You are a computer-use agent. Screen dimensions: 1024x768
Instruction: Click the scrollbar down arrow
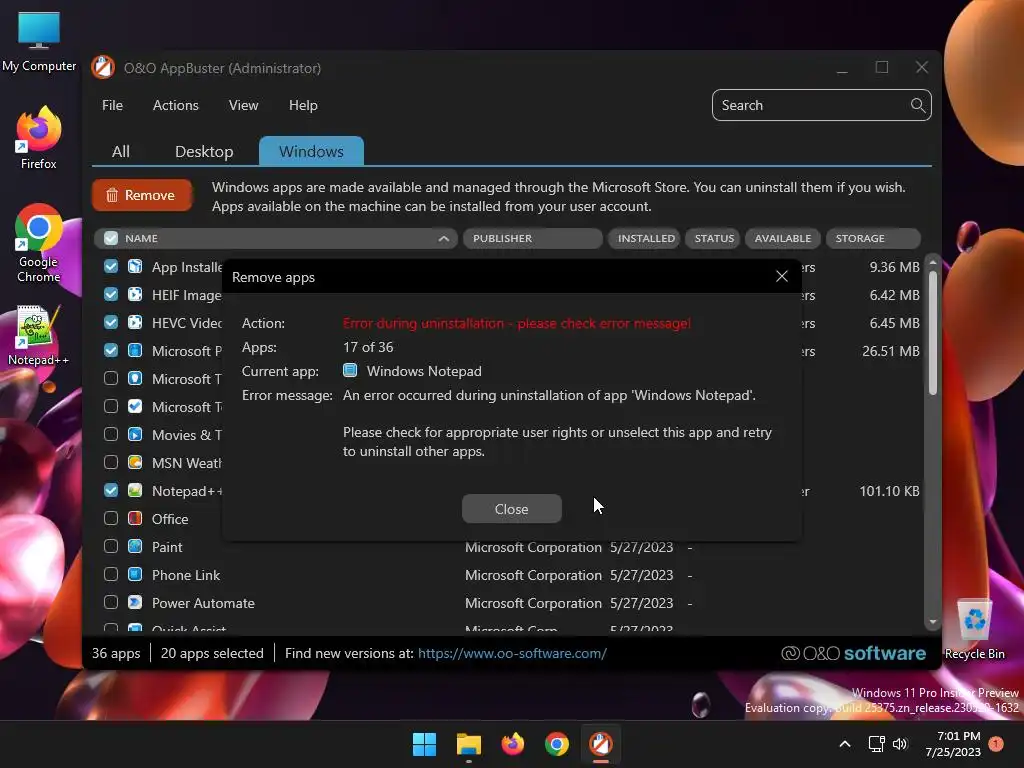click(933, 622)
